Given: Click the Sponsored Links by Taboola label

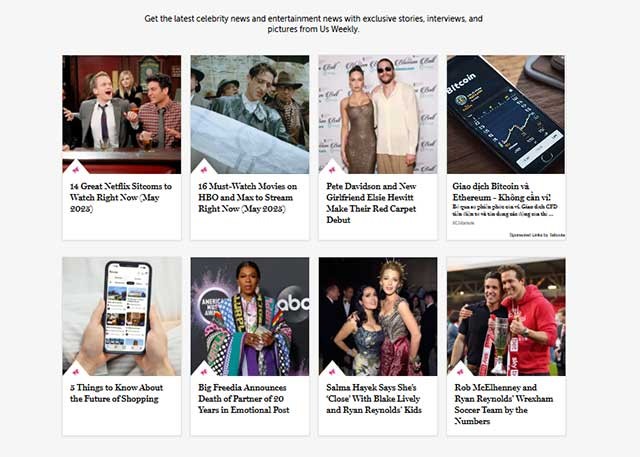Looking at the screenshot, I should point(537,235).
